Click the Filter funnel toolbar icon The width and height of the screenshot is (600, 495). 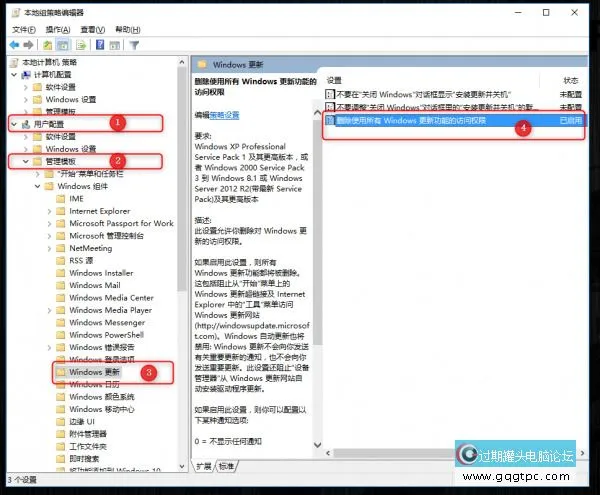(134, 45)
